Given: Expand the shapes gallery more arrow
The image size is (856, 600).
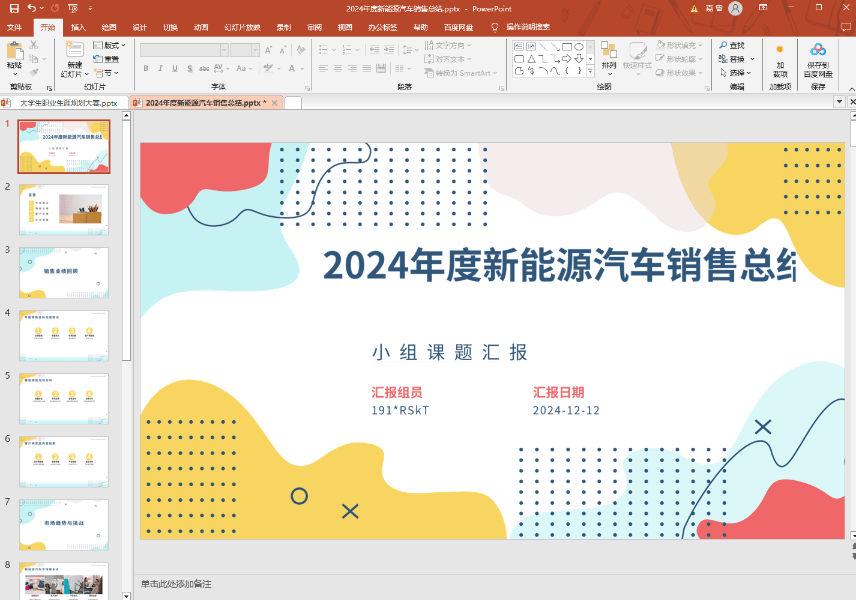Looking at the screenshot, I should (x=591, y=72).
